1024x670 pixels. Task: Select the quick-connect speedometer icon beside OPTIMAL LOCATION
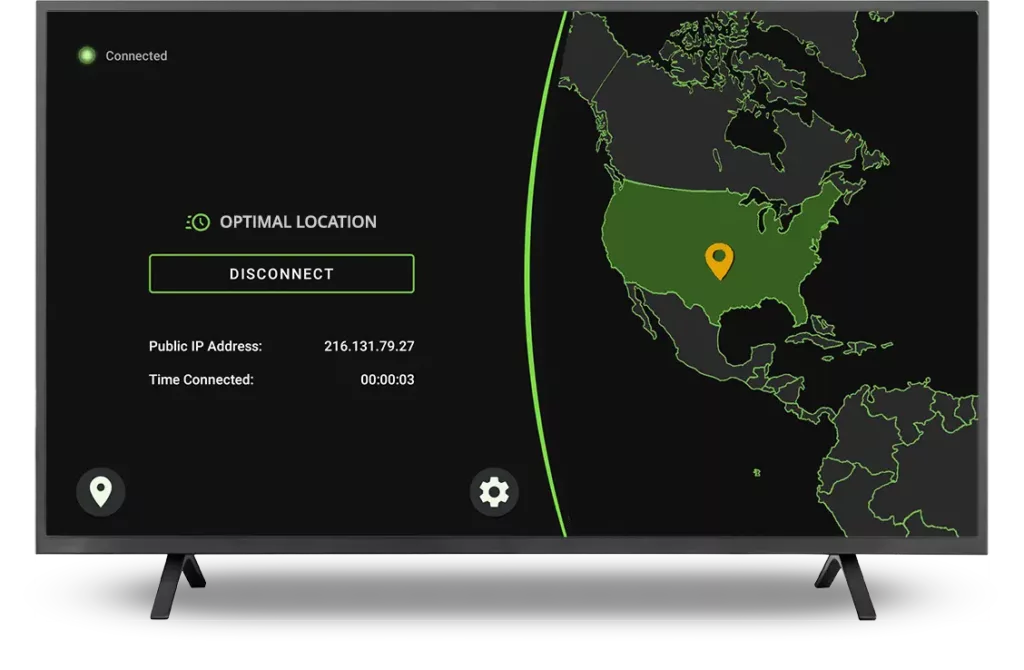point(198,222)
